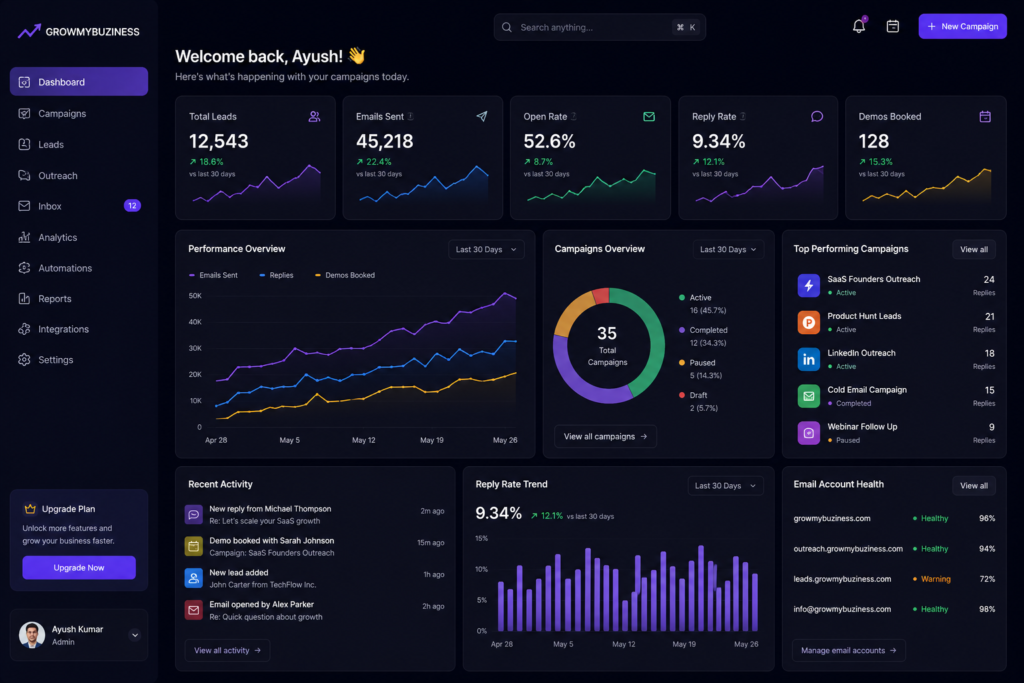Open Automations in sidebar
This screenshot has height=683, width=1024.
(x=78, y=268)
